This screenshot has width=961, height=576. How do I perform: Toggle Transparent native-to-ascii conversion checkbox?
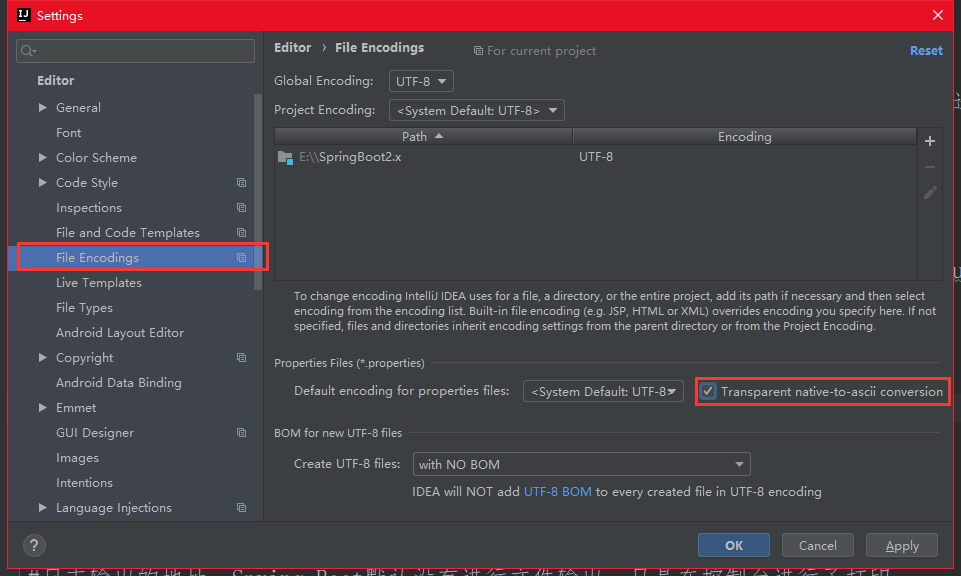click(708, 391)
